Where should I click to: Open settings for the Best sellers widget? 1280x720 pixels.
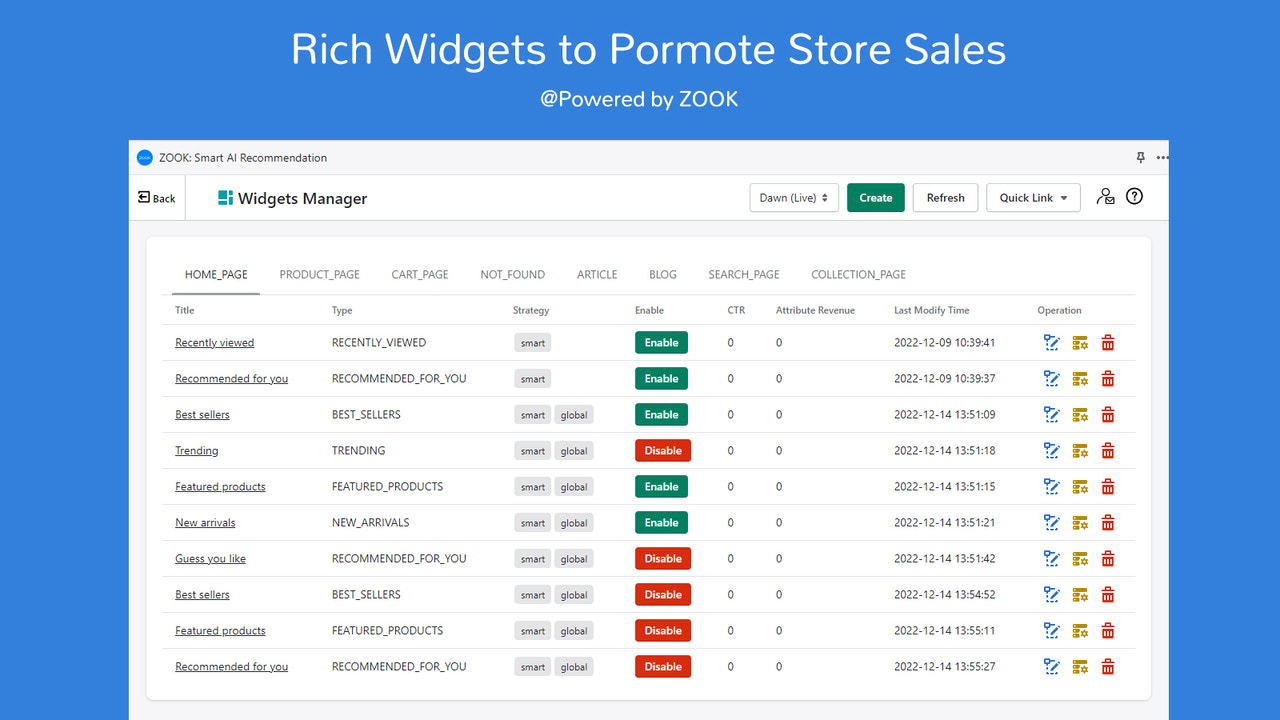[x=1080, y=414]
